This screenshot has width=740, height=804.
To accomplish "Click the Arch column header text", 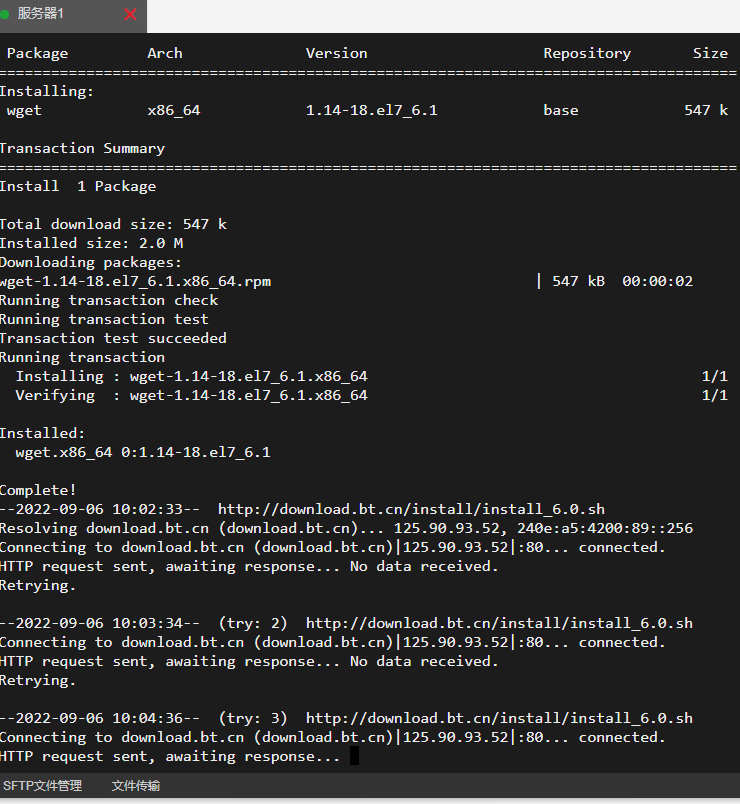I will click(165, 53).
